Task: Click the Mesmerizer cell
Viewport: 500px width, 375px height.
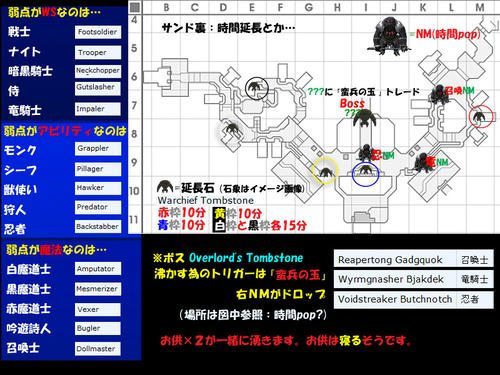Action: [x=98, y=289]
